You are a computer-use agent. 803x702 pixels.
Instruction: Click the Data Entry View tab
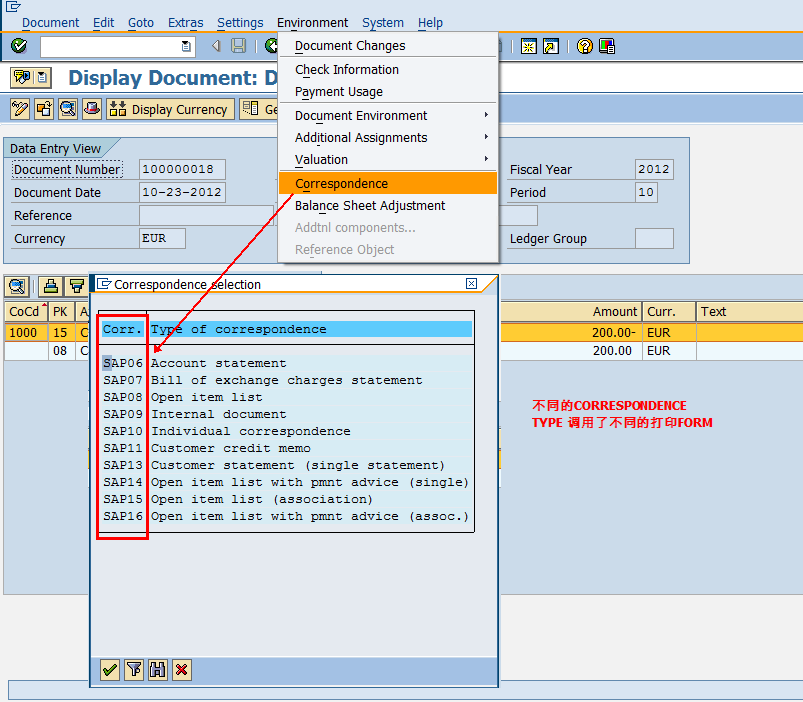coord(56,149)
